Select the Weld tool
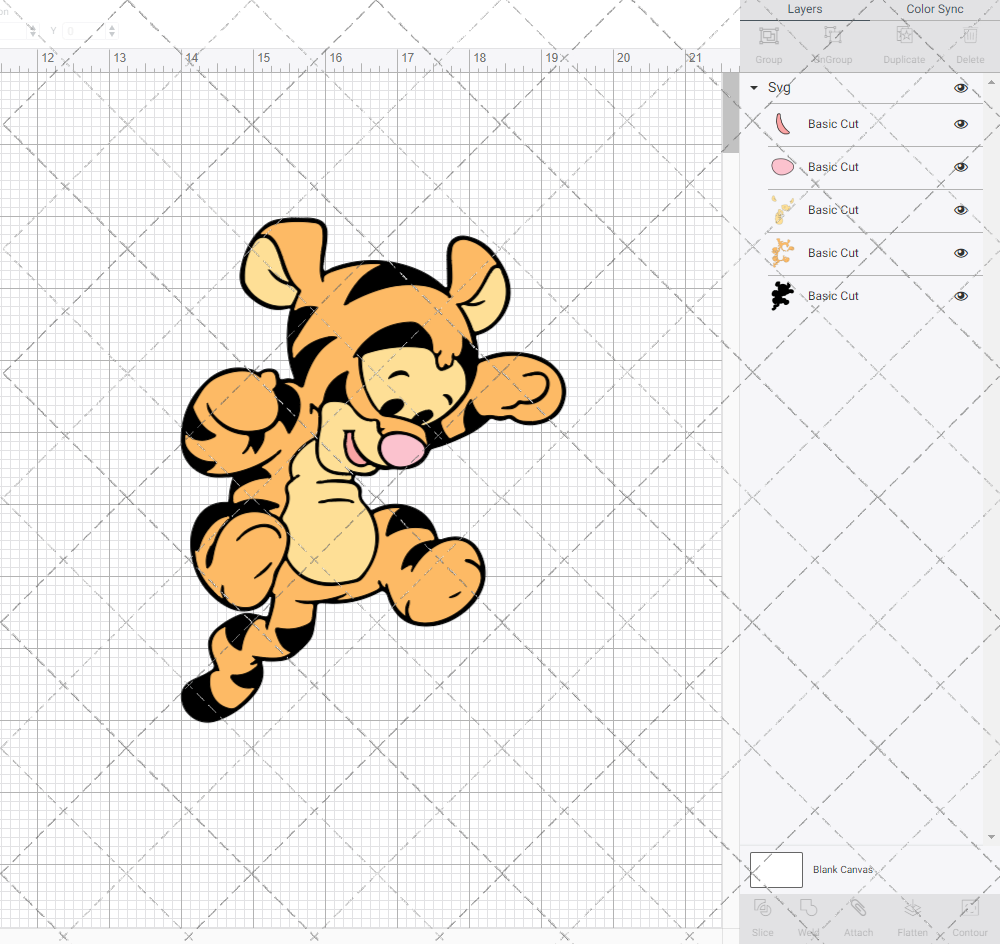Viewport: 1000px width, 944px height. pyautogui.click(x=808, y=908)
